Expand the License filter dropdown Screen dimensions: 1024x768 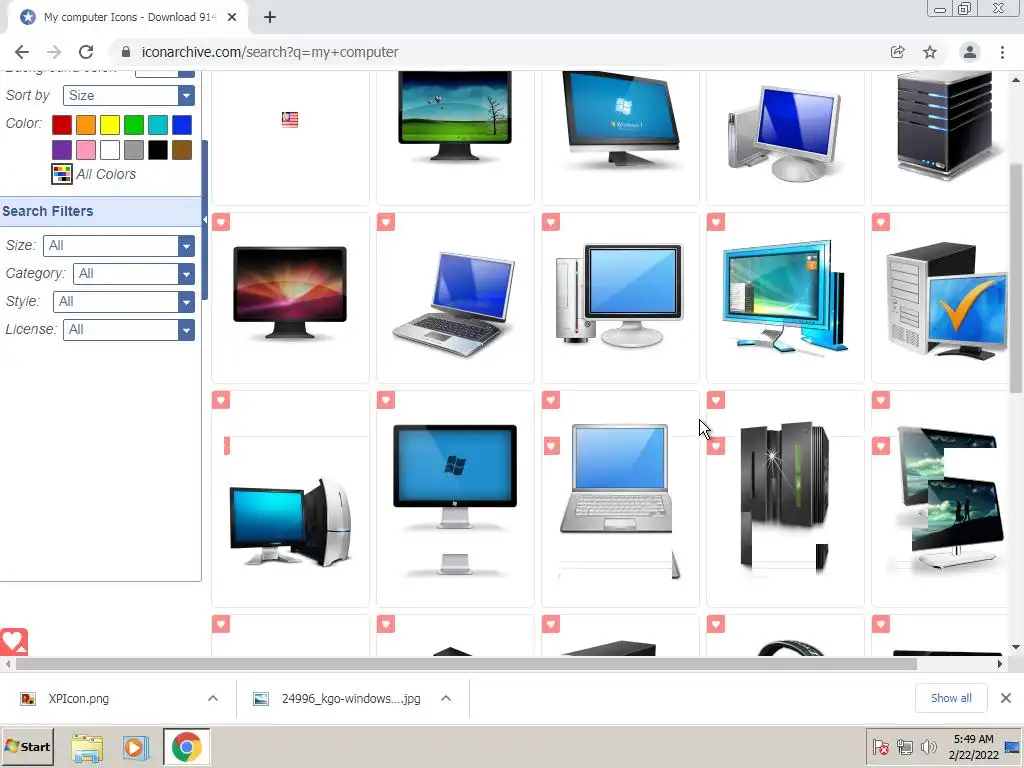[129, 330]
